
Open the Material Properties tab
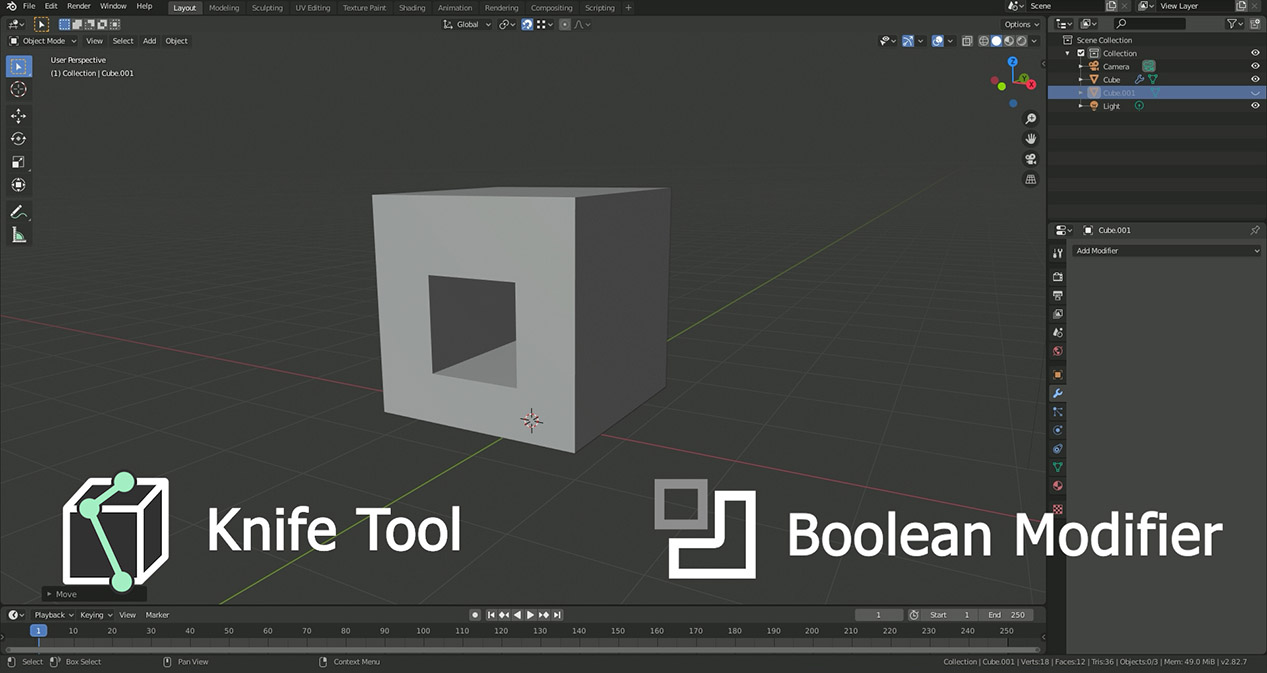tap(1057, 485)
